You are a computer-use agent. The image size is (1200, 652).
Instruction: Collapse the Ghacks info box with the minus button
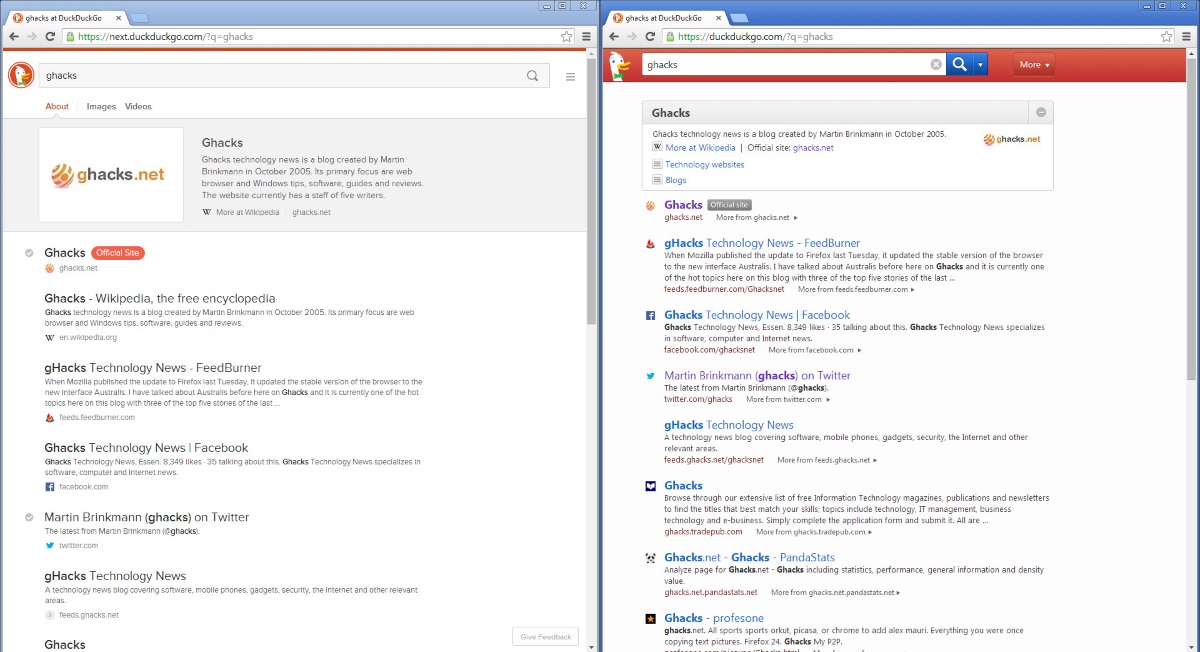click(x=1041, y=113)
